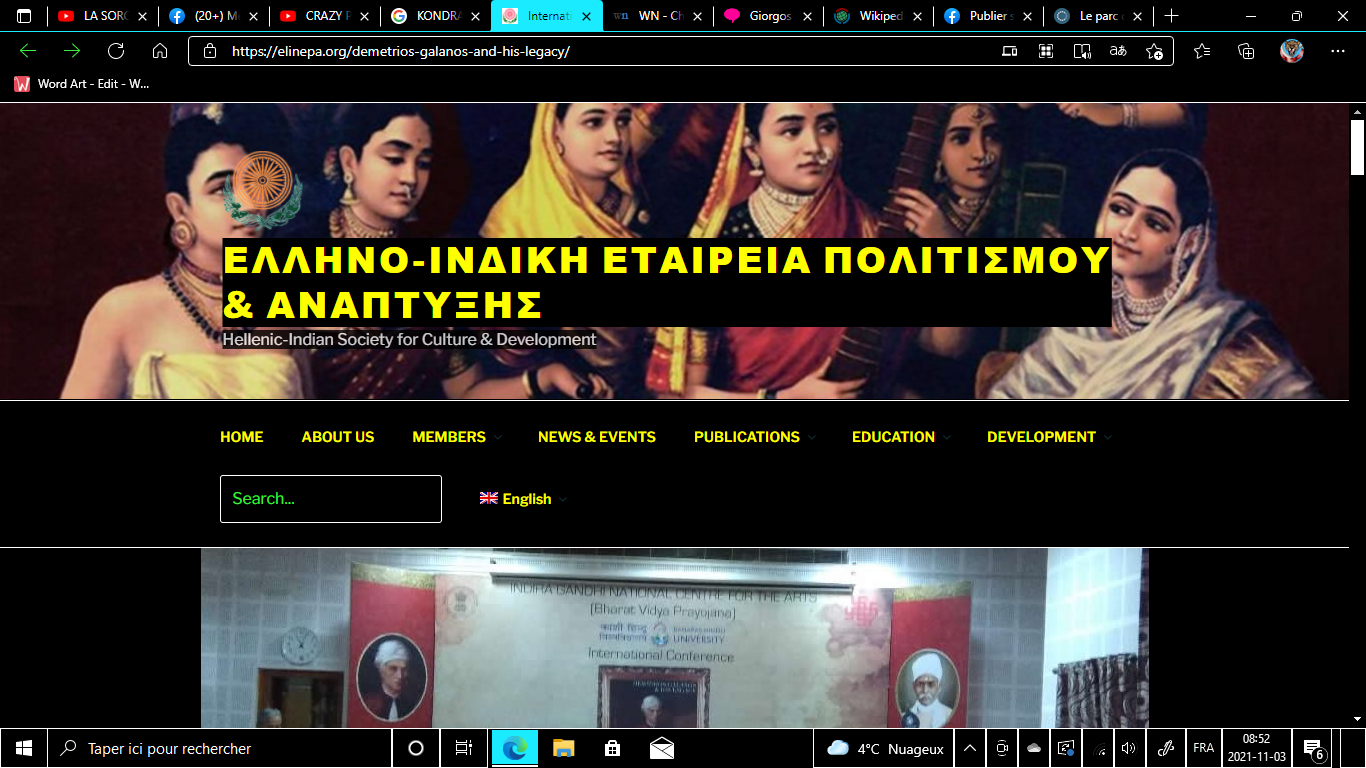Open the network connection tray icon
Screen dimensions: 1366x768
click(1100, 748)
